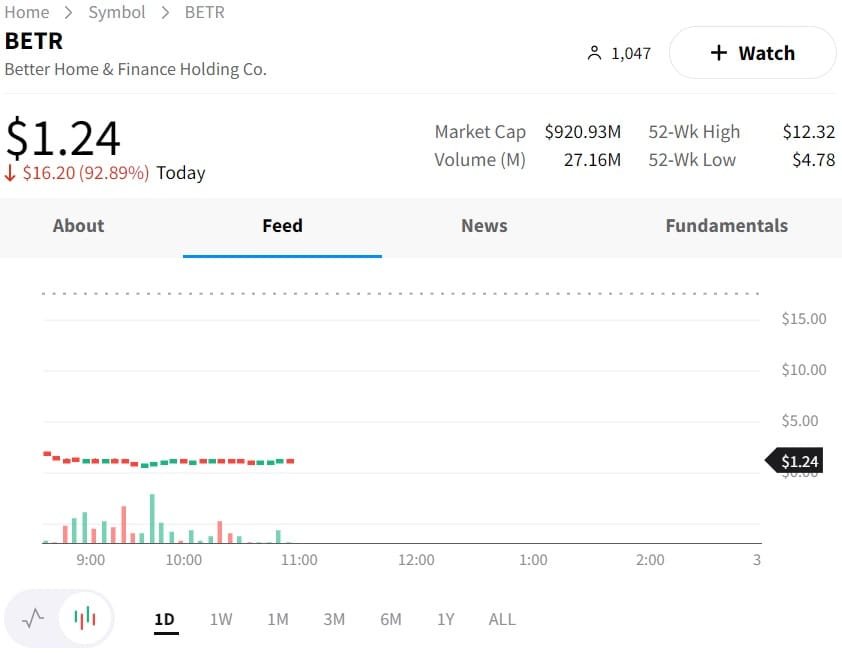Open the About tab
Screen dimensions: 842x659
[78, 226]
